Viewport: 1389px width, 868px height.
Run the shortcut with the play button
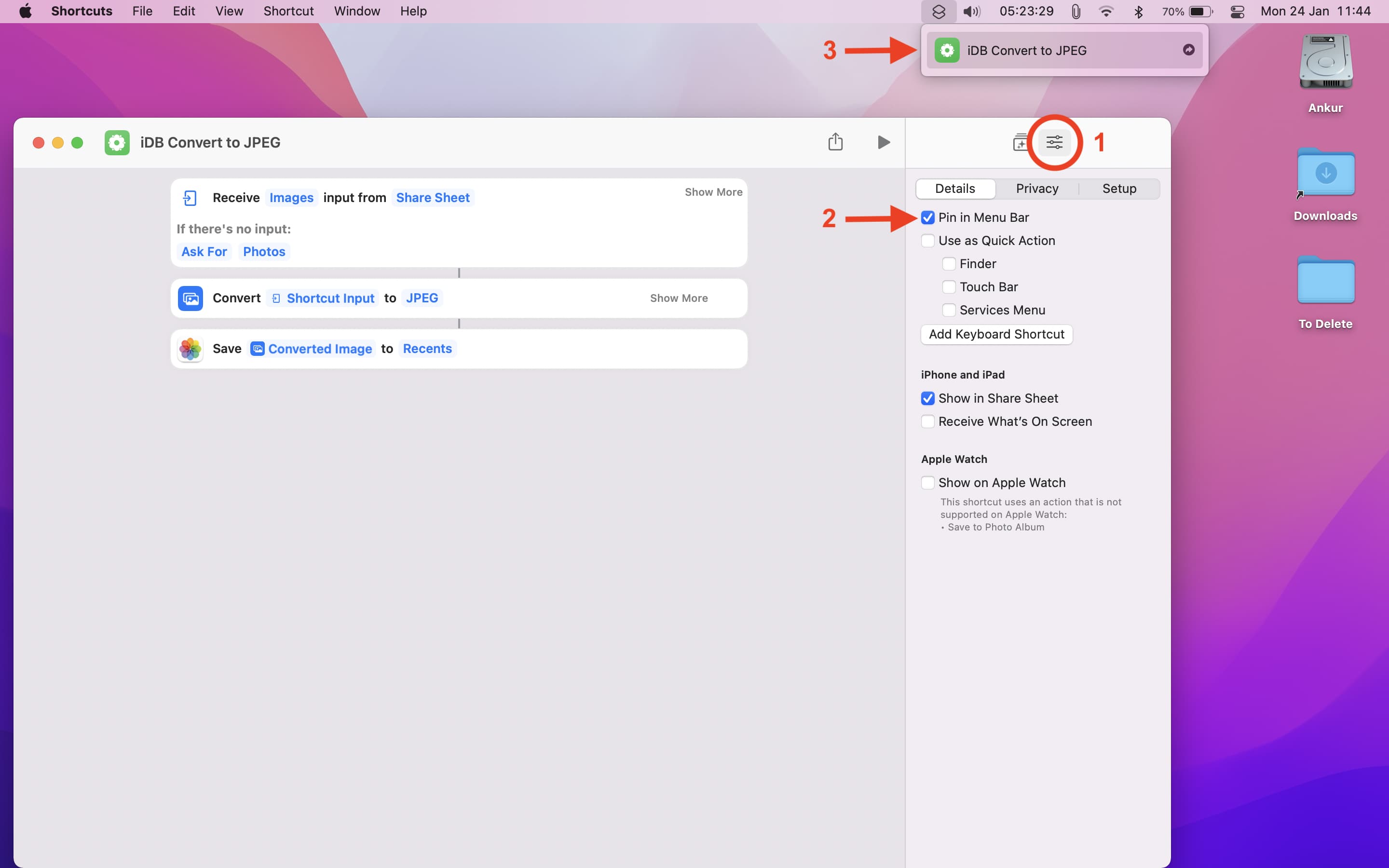pos(884,142)
